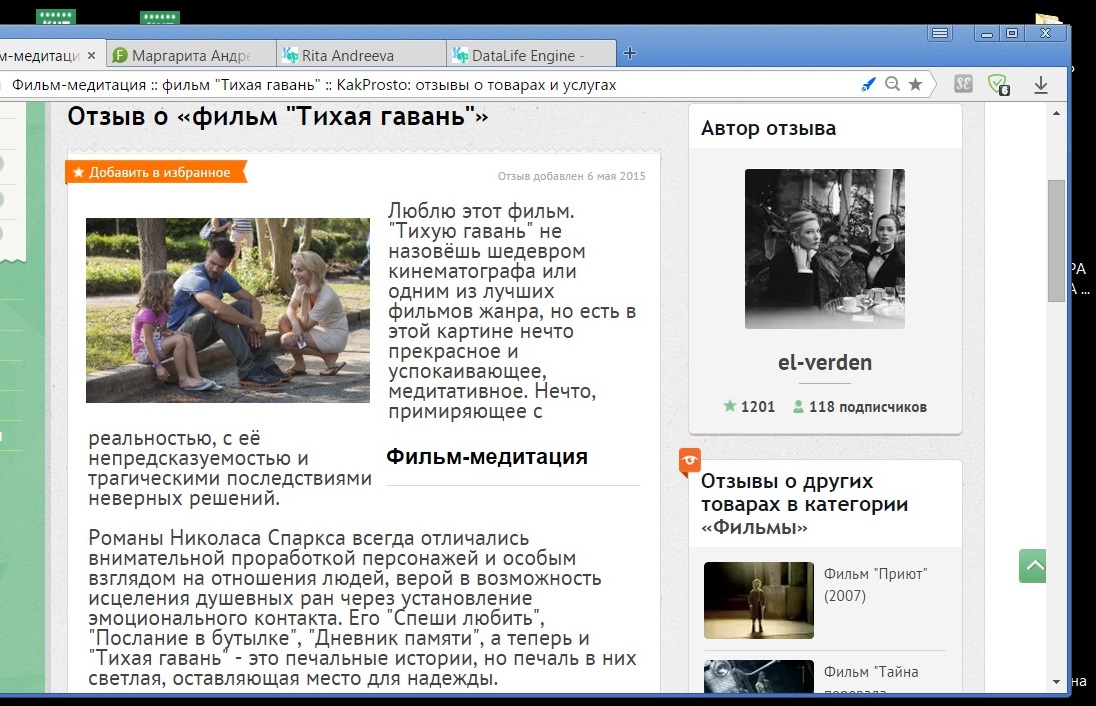Switch to the Rita Andreeva tab

pos(361,55)
